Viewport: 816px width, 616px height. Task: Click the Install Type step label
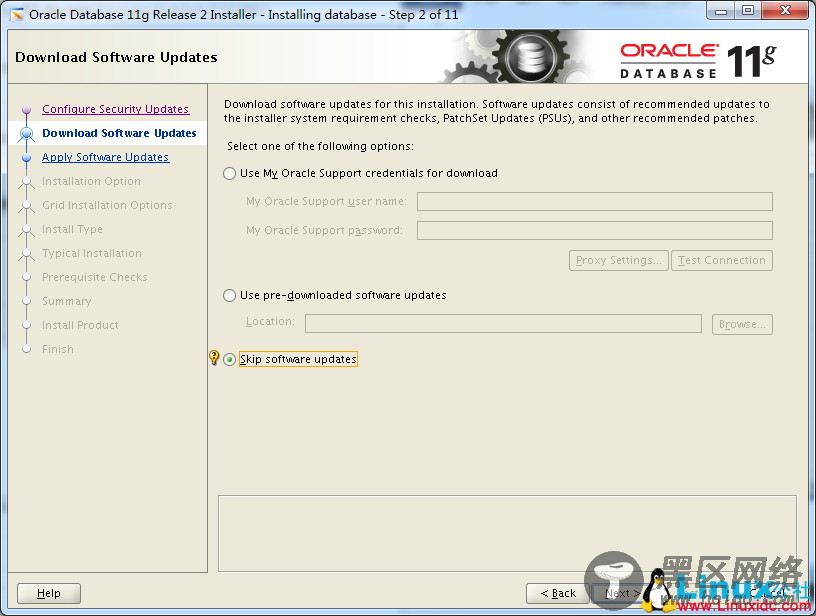(x=72, y=229)
